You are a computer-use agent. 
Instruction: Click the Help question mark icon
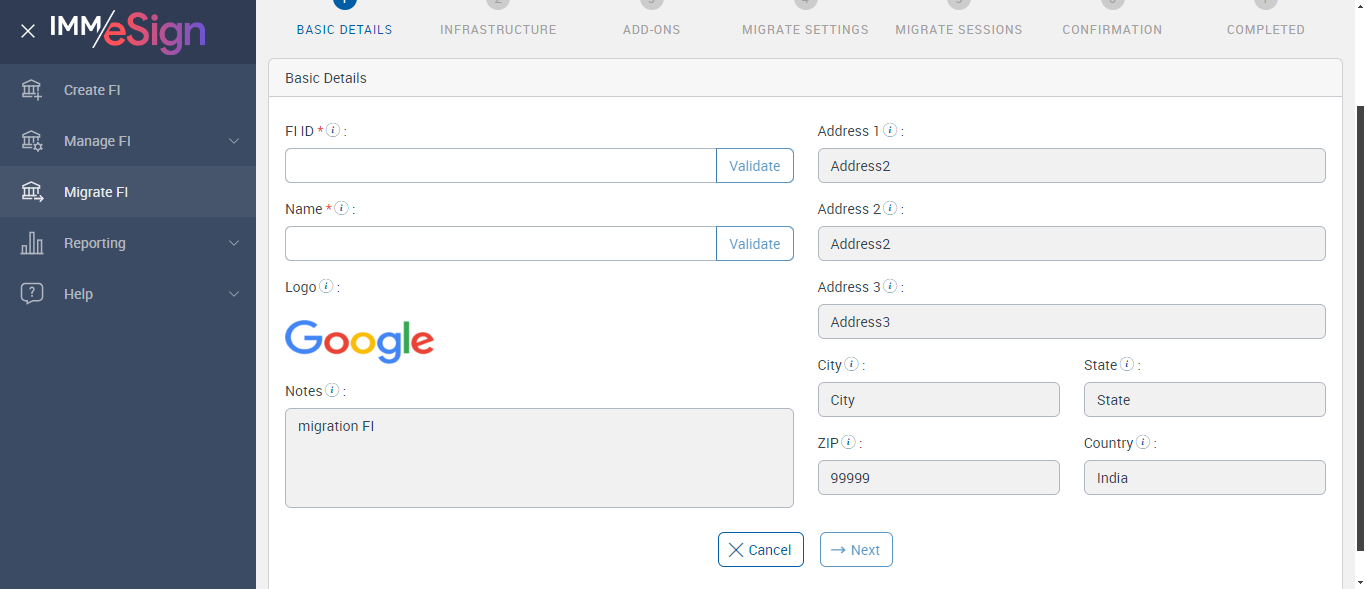(32, 294)
